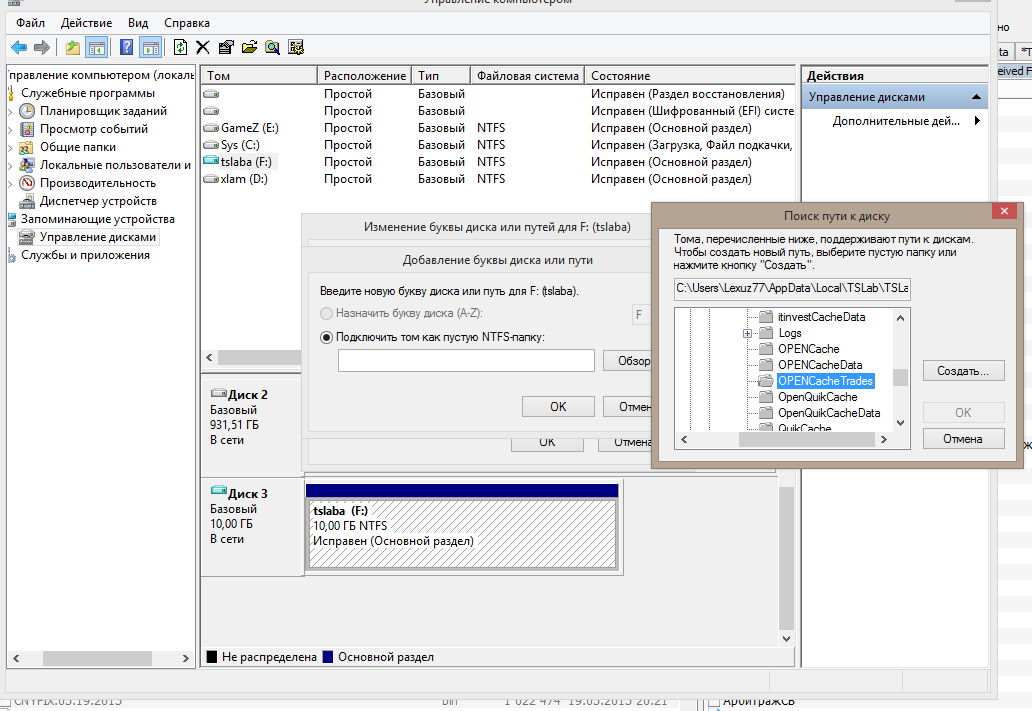The height and width of the screenshot is (711, 1032).
Task: Expand 'Просмотр событий' tree node
Action: click(x=11, y=129)
